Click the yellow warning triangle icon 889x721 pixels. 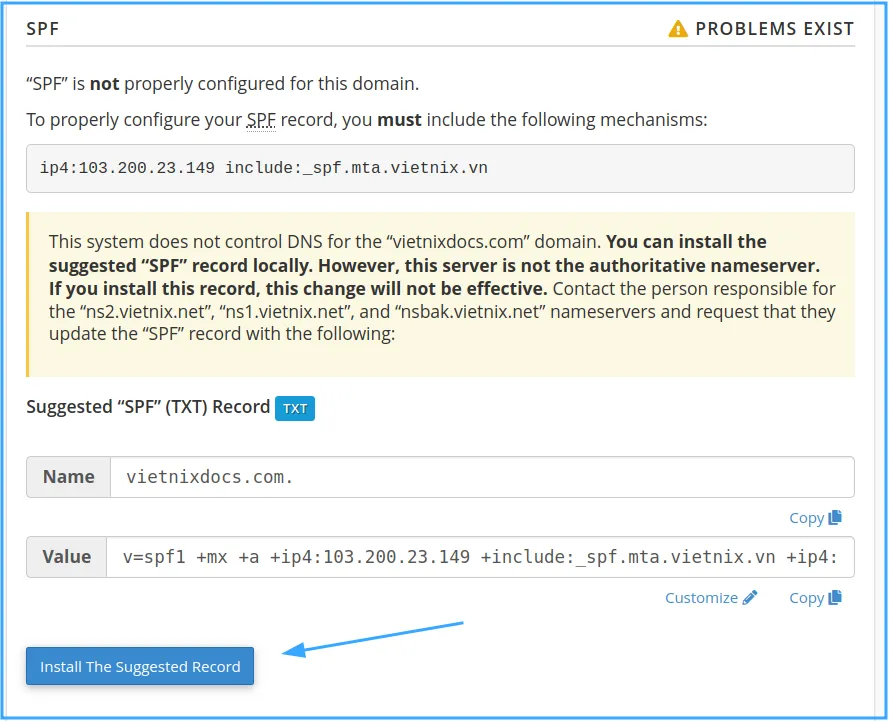678,29
